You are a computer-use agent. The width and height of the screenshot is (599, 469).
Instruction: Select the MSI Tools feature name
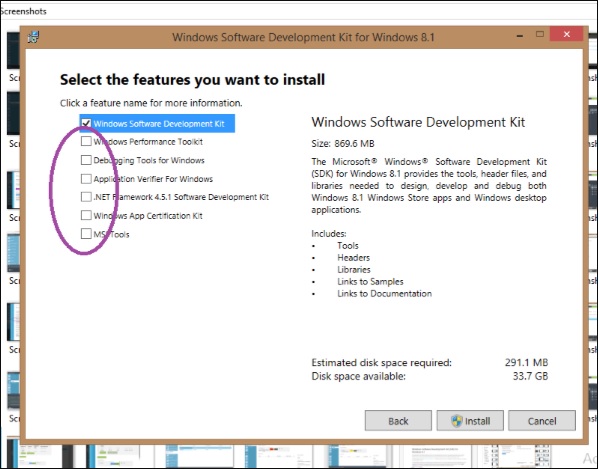(112, 234)
